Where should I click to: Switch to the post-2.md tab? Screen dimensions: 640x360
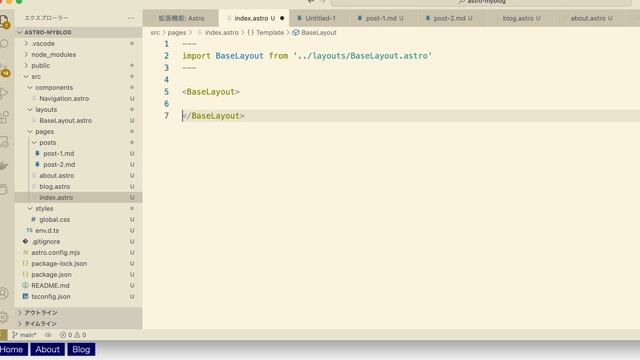tap(452, 18)
